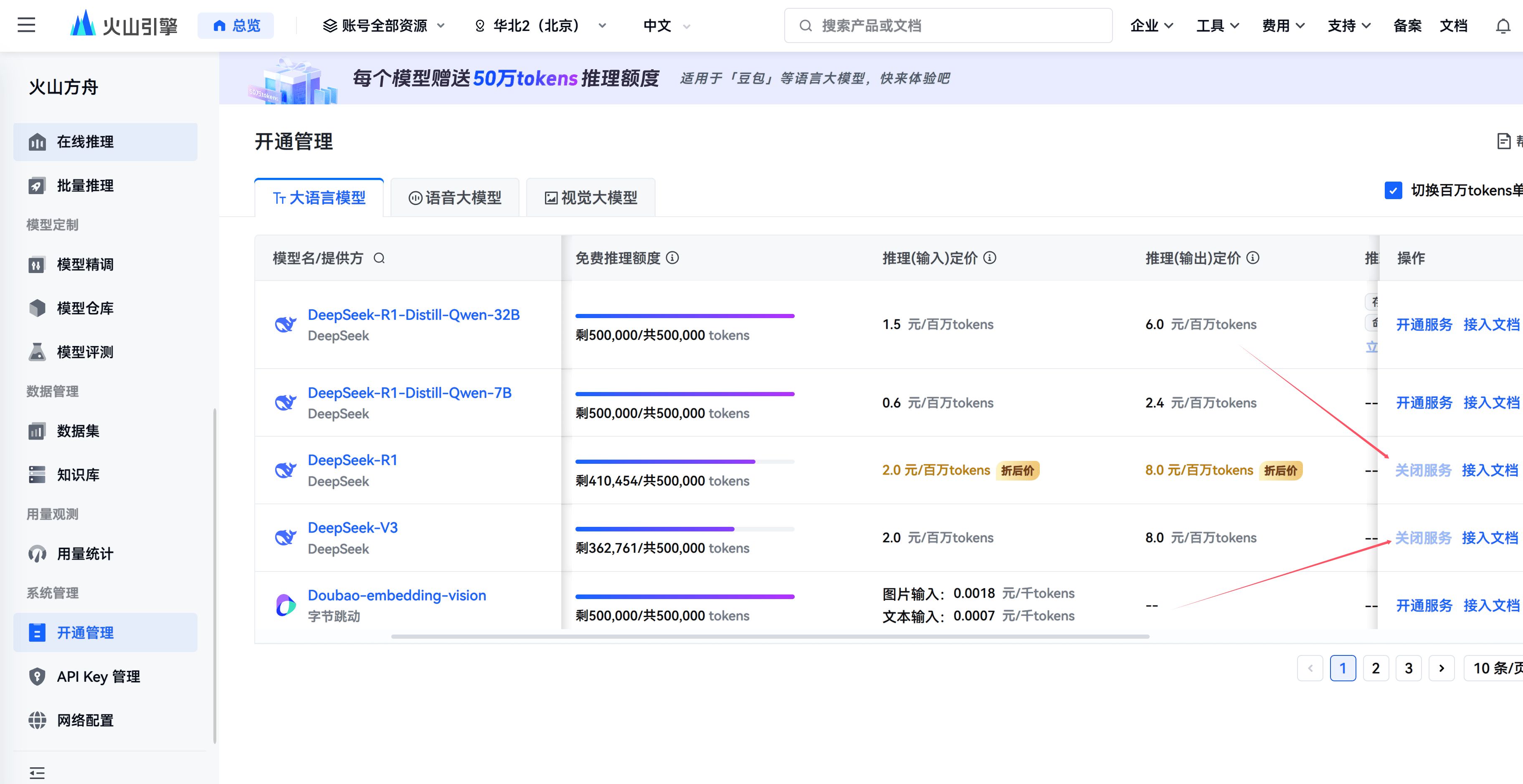Open the hamburger navigation menu
The width and height of the screenshot is (1523, 784).
(x=26, y=25)
